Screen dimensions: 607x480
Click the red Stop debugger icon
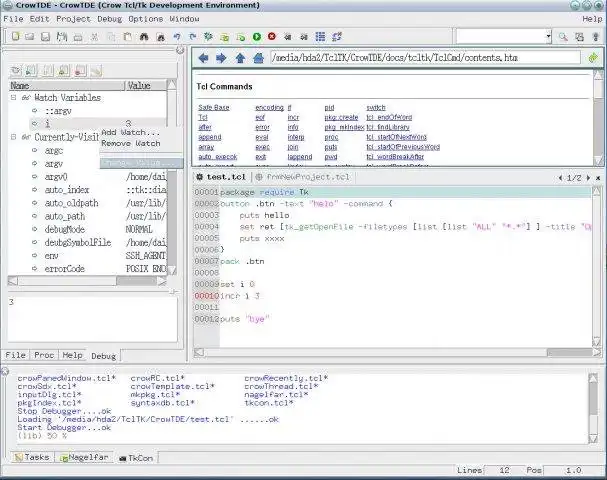coord(272,37)
